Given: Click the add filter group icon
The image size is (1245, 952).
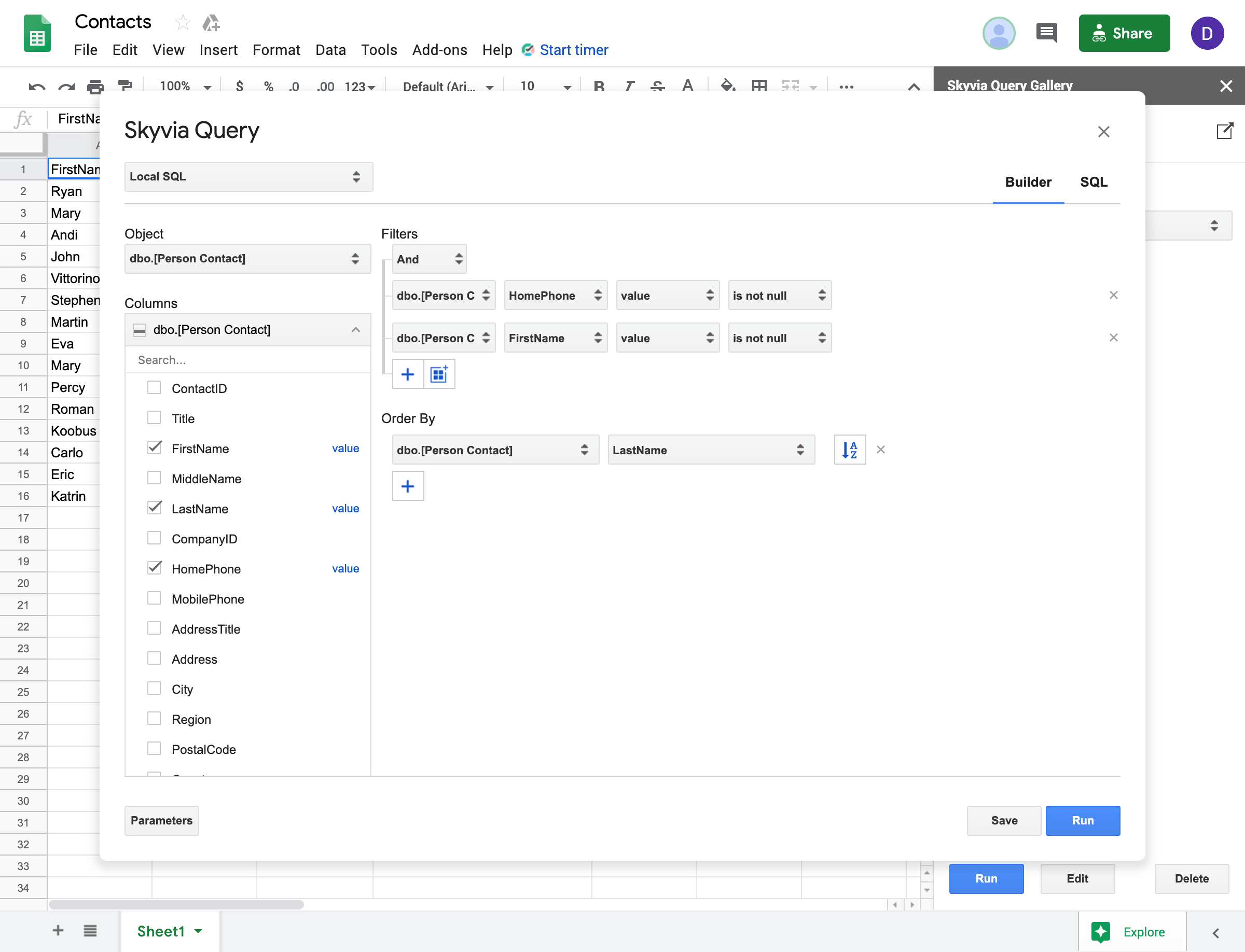Looking at the screenshot, I should tap(439, 374).
